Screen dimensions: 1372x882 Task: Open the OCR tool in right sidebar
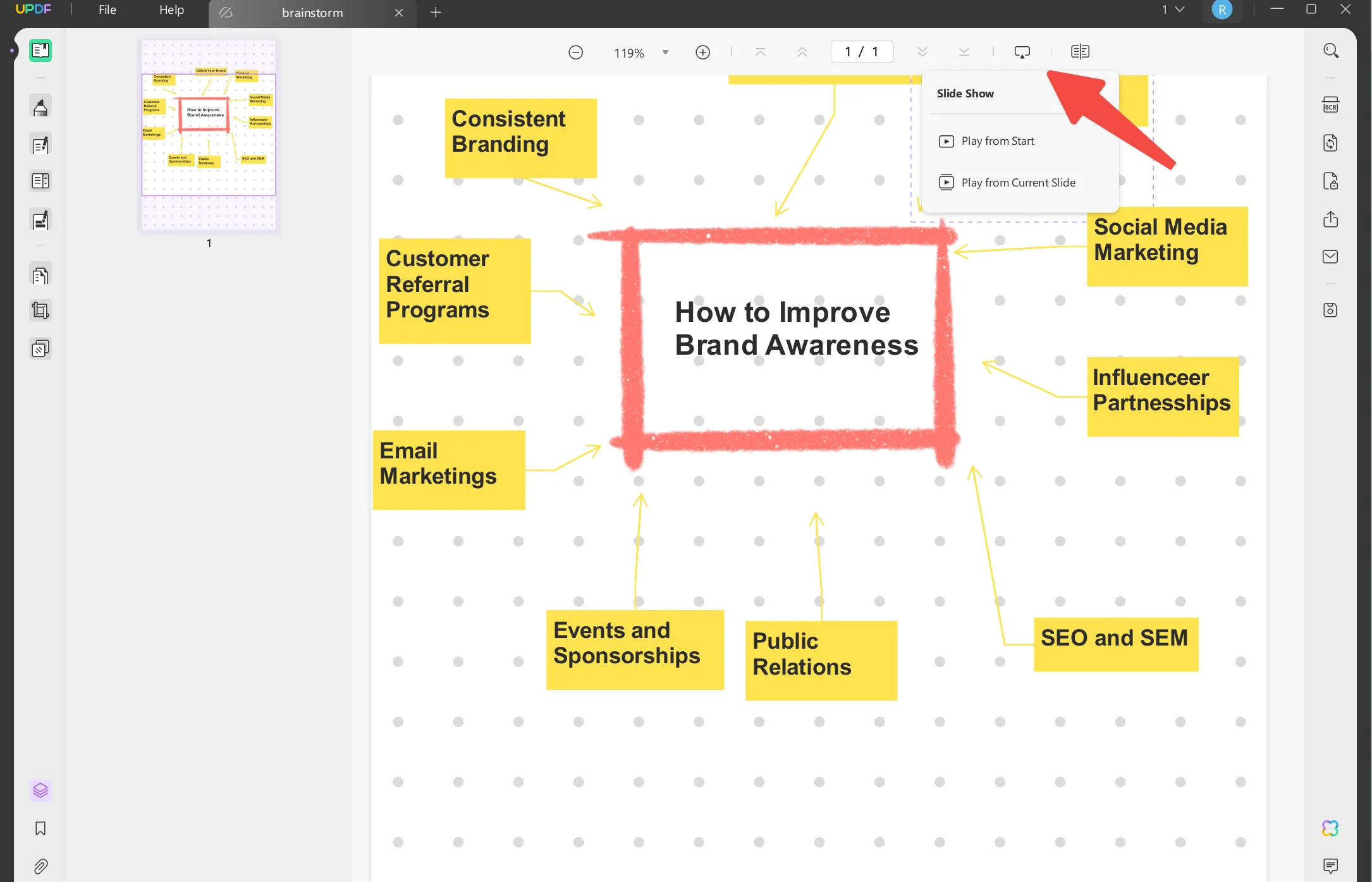click(x=1330, y=104)
